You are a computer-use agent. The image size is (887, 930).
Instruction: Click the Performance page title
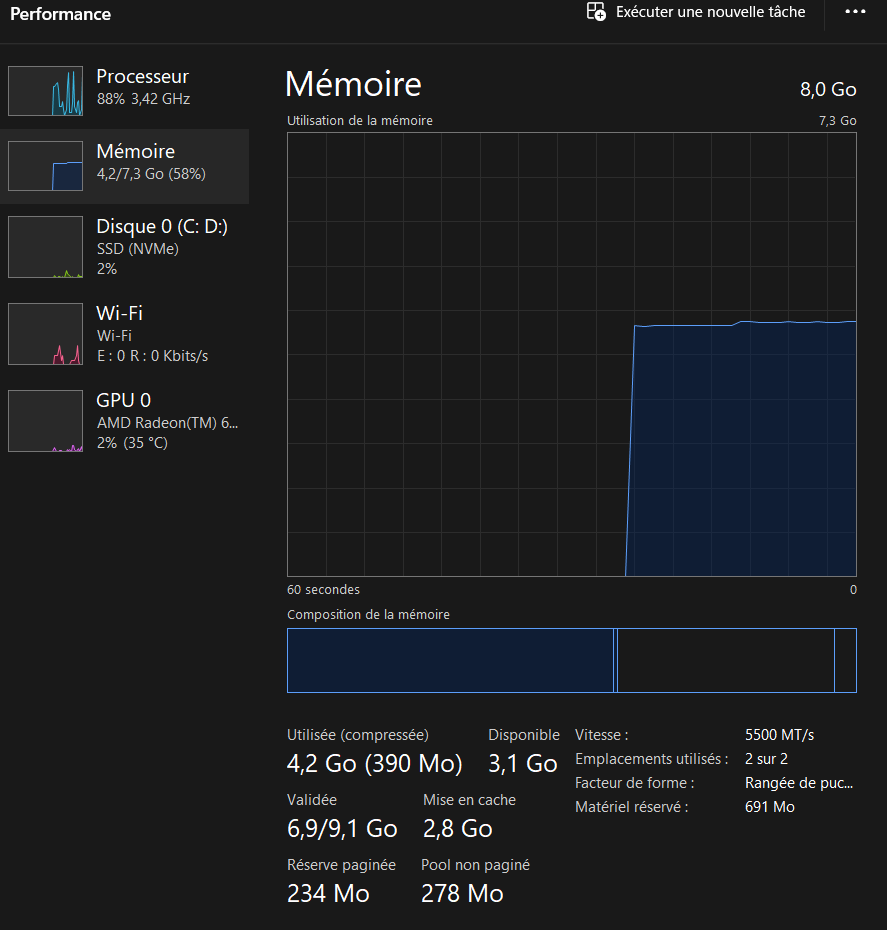pos(61,14)
